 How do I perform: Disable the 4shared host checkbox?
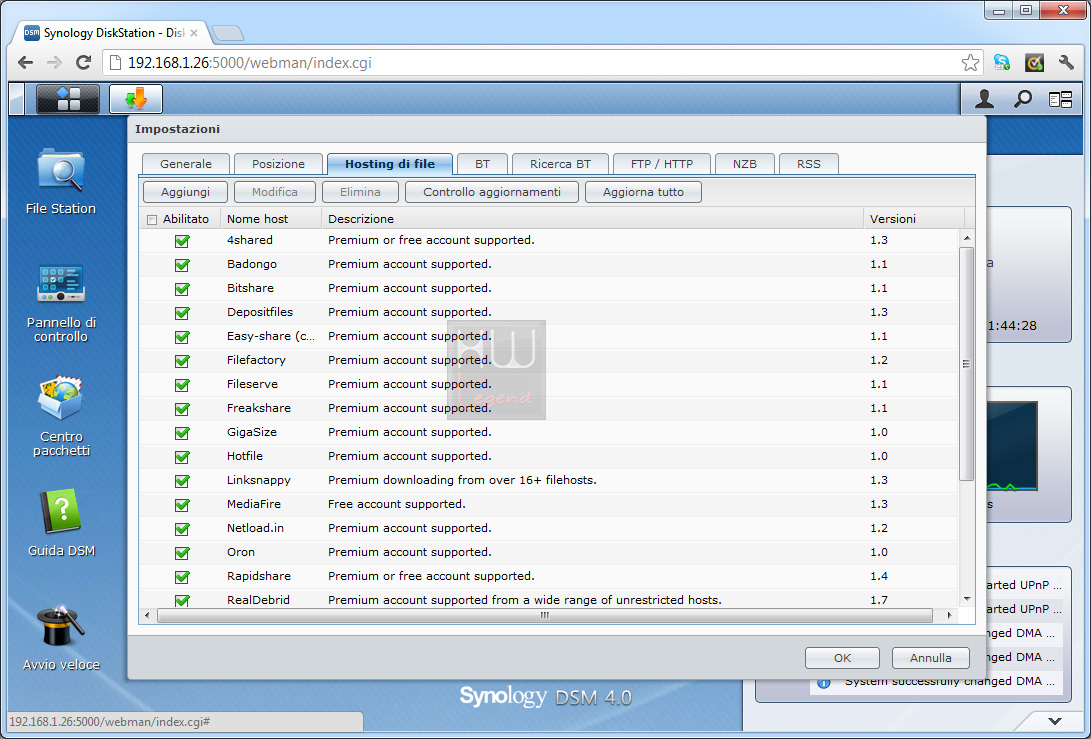pyautogui.click(x=182, y=241)
